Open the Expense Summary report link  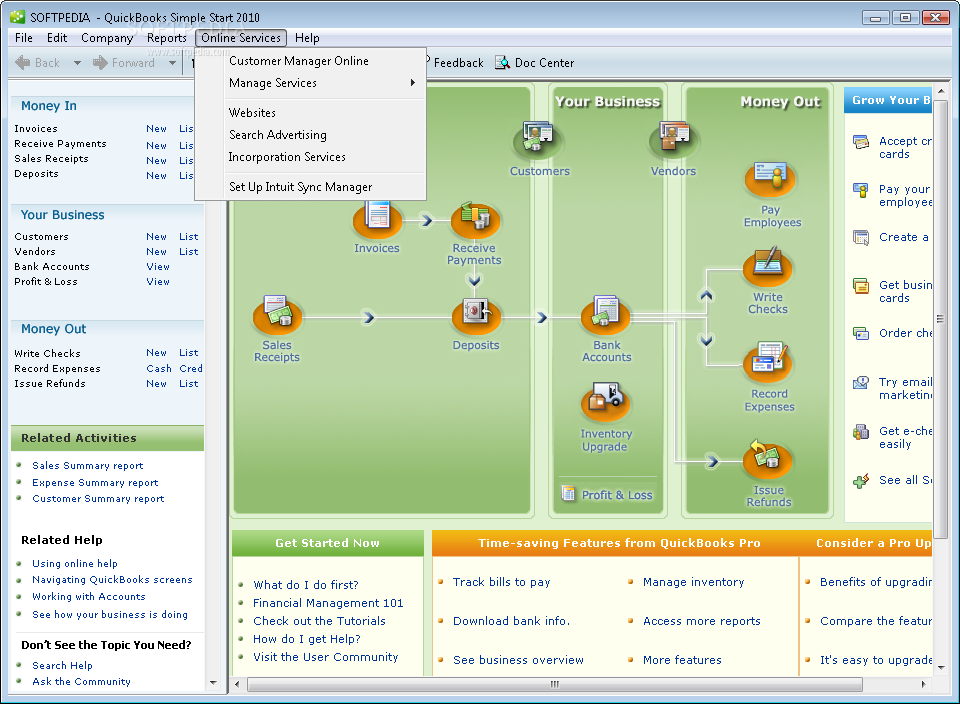[95, 482]
